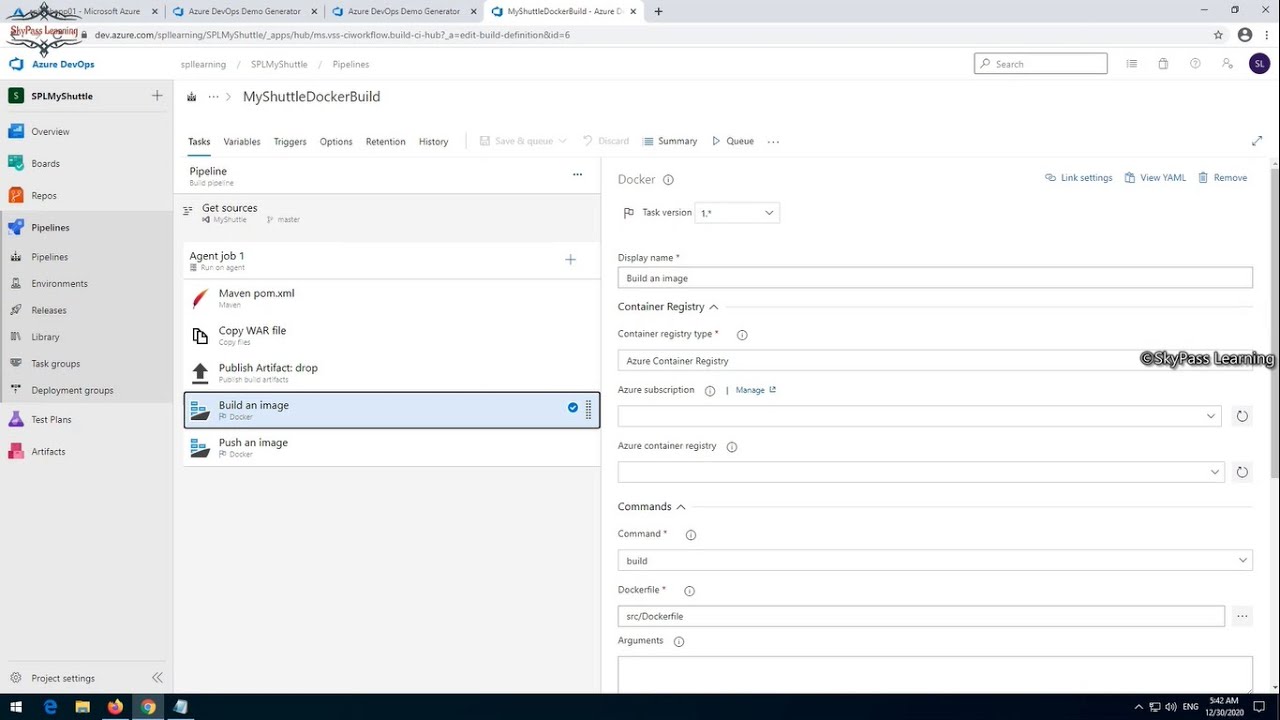Remove the Docker task
The width and height of the screenshot is (1280, 720).
(x=1223, y=178)
